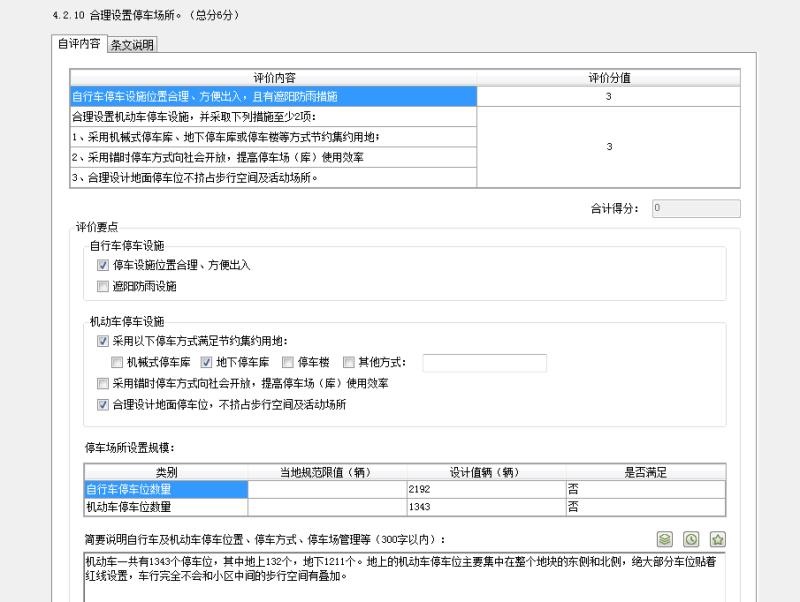Click the green layers stack icon
The image size is (800, 602).
[664, 539]
